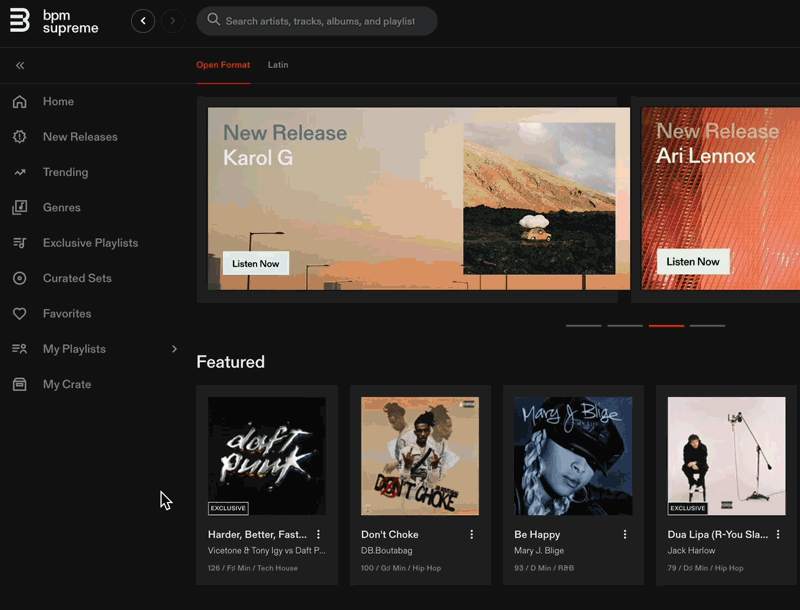The height and width of the screenshot is (610, 800).
Task: Click Dua Lipa (R-You Sla... title
Action: pyautogui.click(x=717, y=535)
